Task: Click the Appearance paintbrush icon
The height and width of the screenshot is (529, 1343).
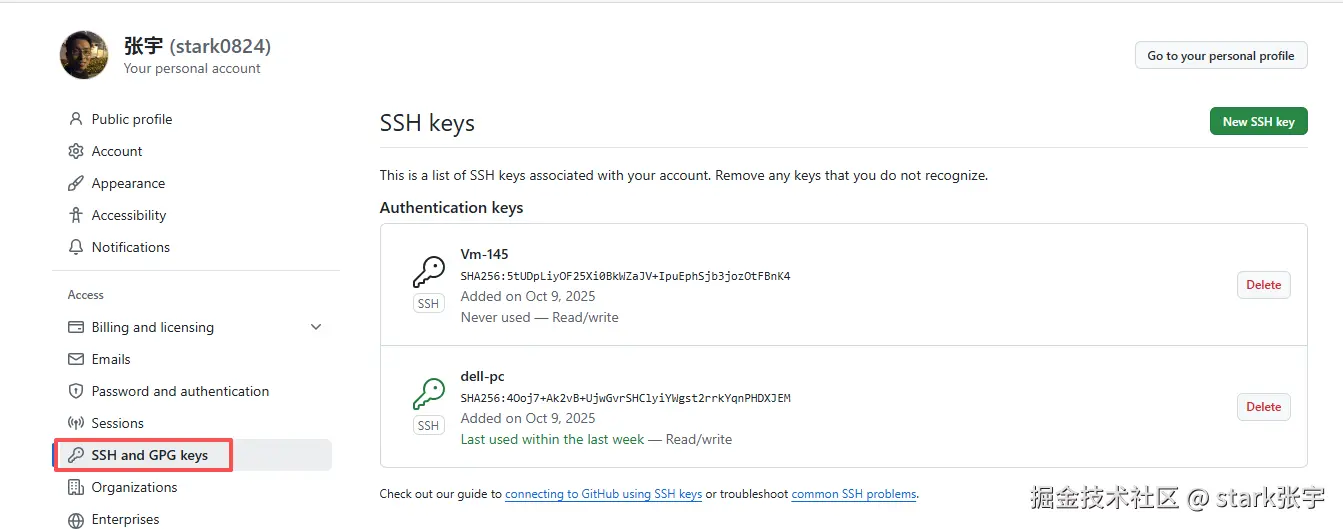Action: [76, 183]
